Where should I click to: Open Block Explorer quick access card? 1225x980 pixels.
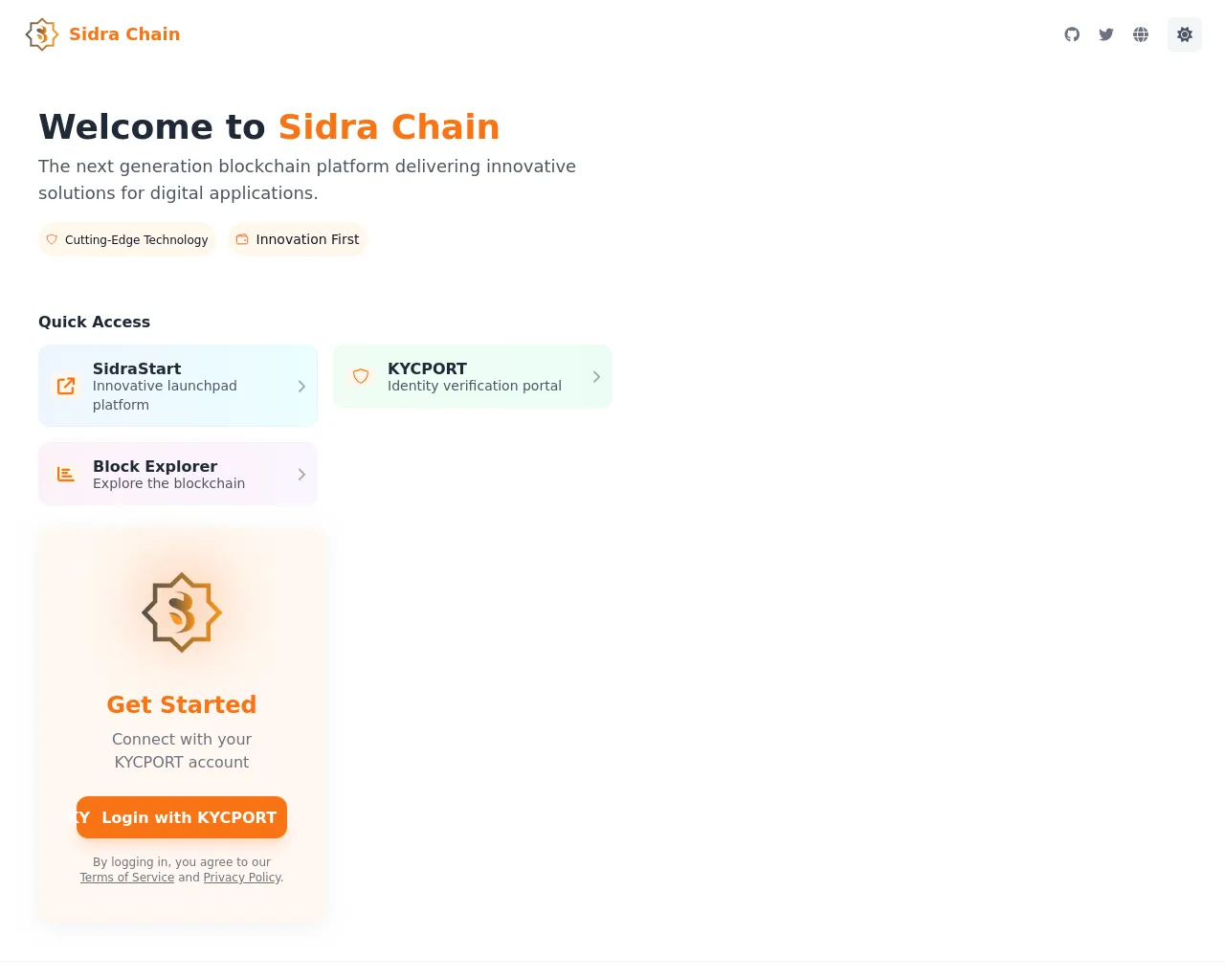pos(178,474)
